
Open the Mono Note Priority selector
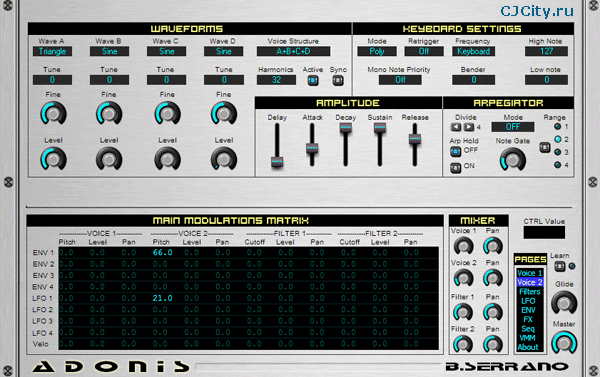click(400, 80)
